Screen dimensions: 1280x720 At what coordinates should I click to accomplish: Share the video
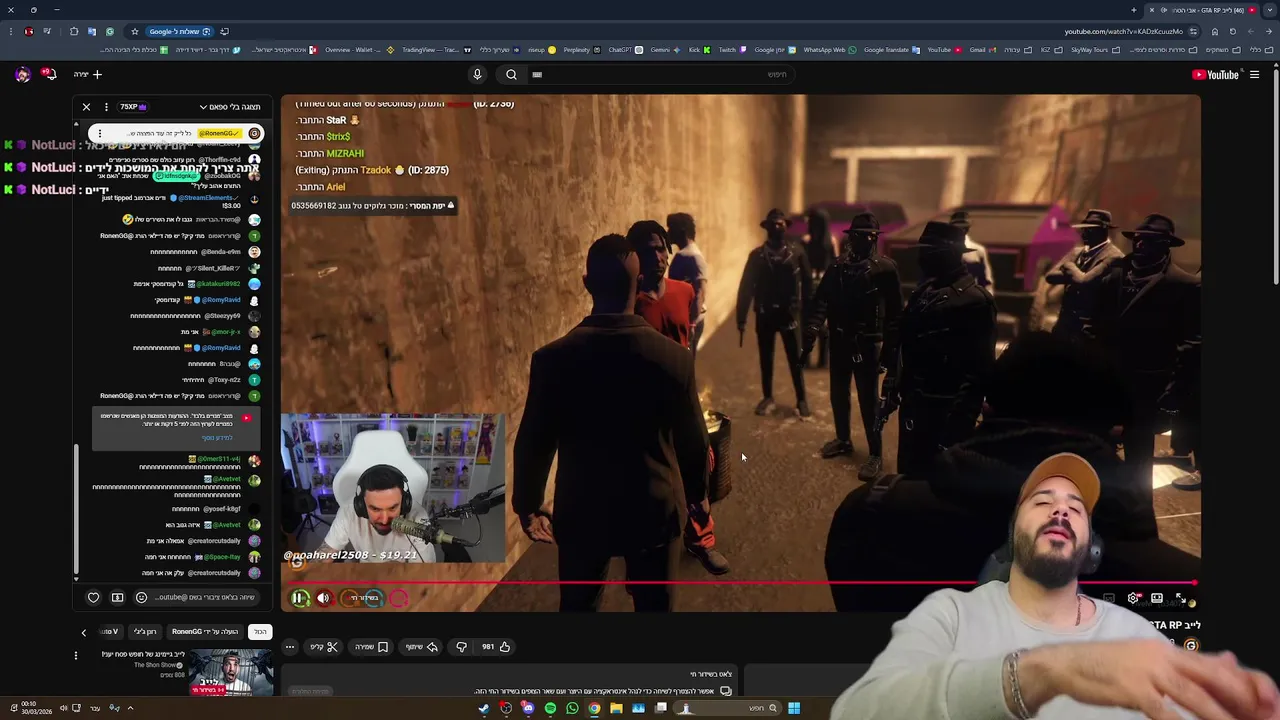(421, 647)
